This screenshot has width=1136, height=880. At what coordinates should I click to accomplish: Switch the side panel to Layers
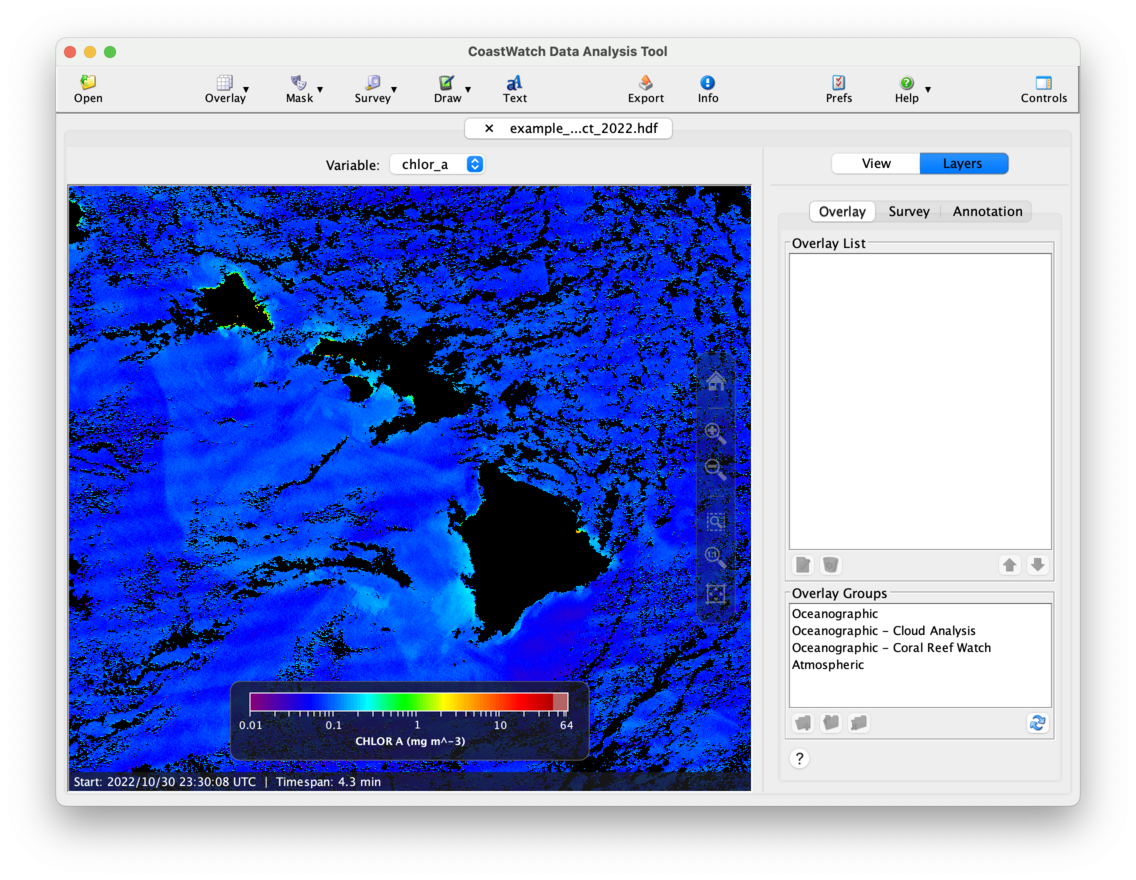click(x=962, y=164)
